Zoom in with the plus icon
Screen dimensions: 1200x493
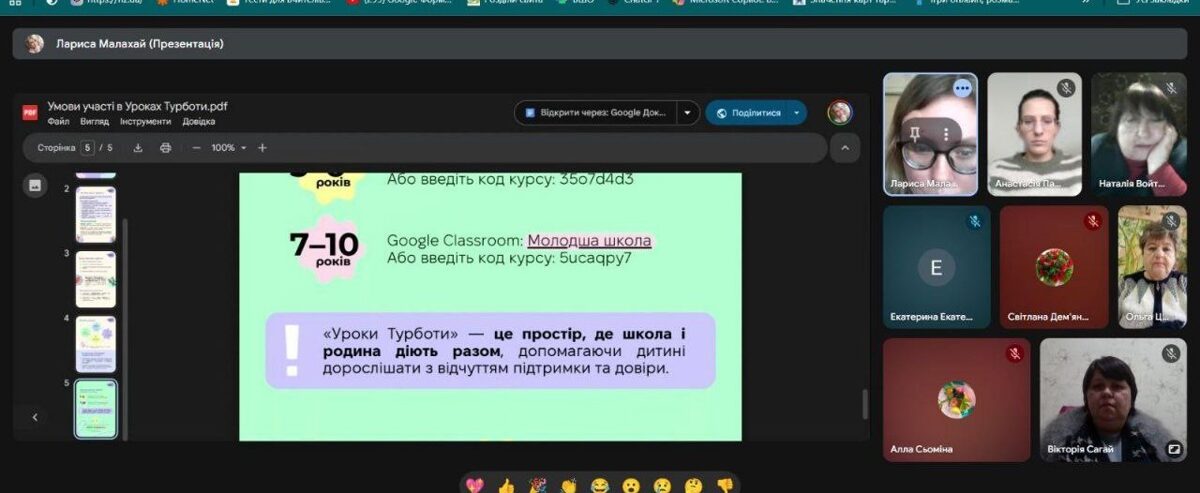click(262, 148)
